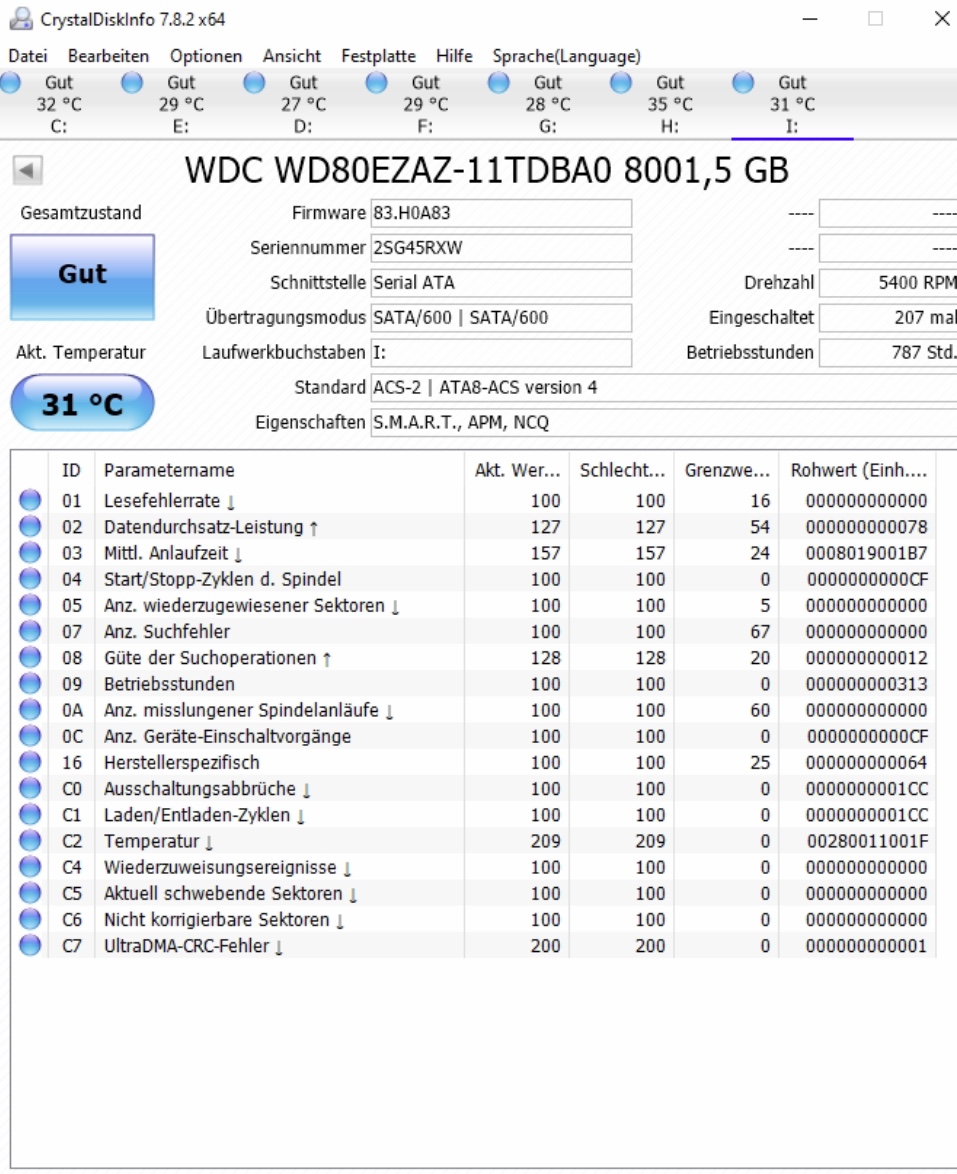Click status orb of Start/Stopp-Zyklen row
957x1174 pixels.
pyautogui.click(x=30, y=578)
